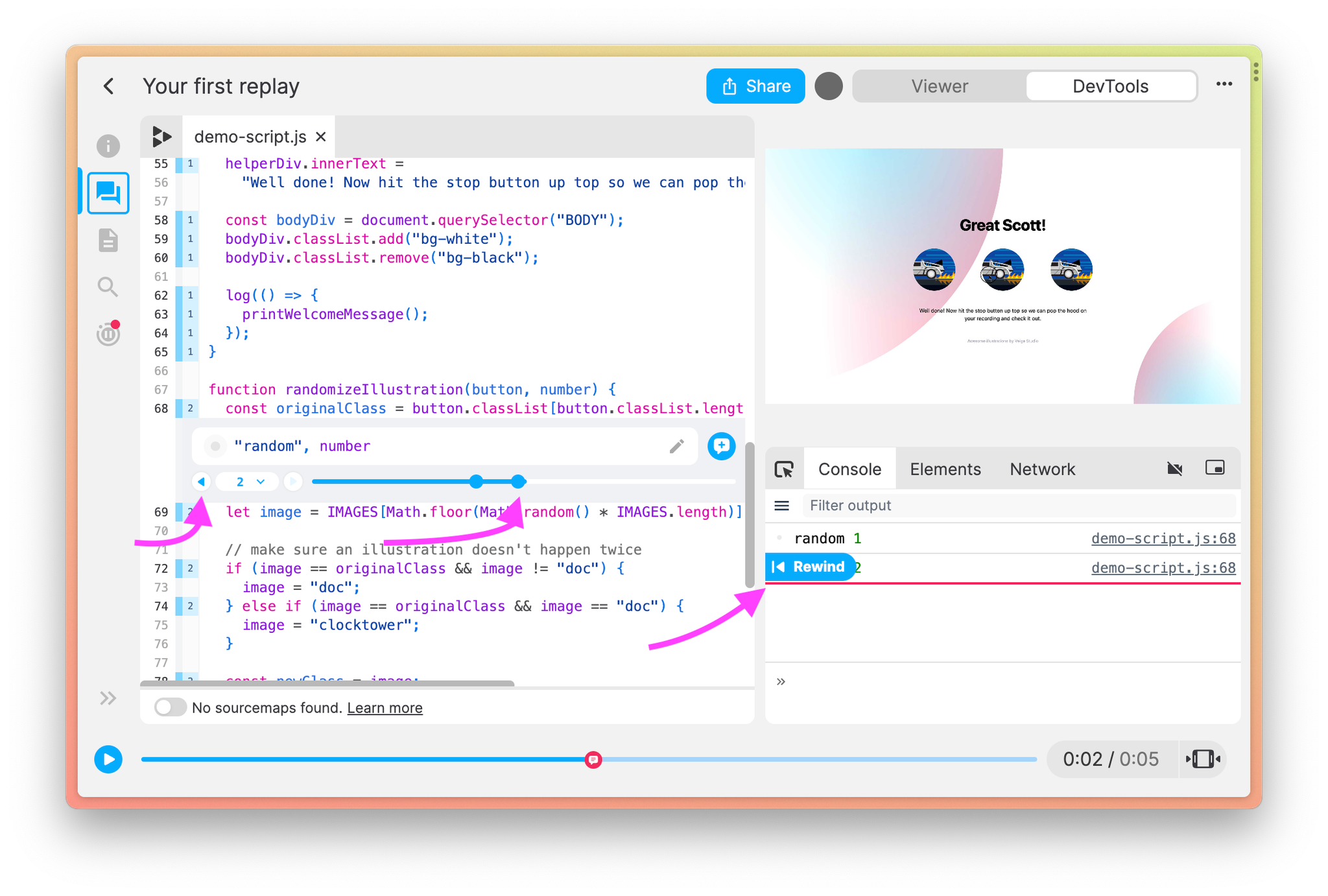Screen dimensions: 1328x896
Task: Open the Network tab
Action: (x=1042, y=469)
